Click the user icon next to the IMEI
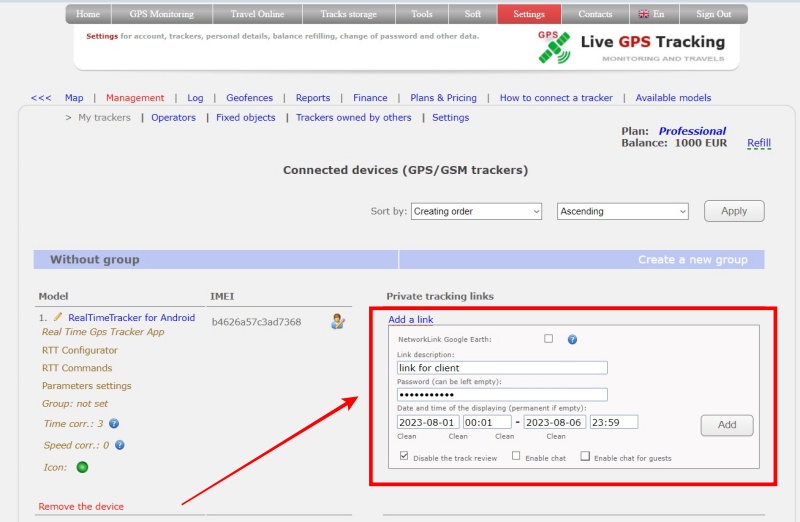Screen dimensions: 800x522 338,321
